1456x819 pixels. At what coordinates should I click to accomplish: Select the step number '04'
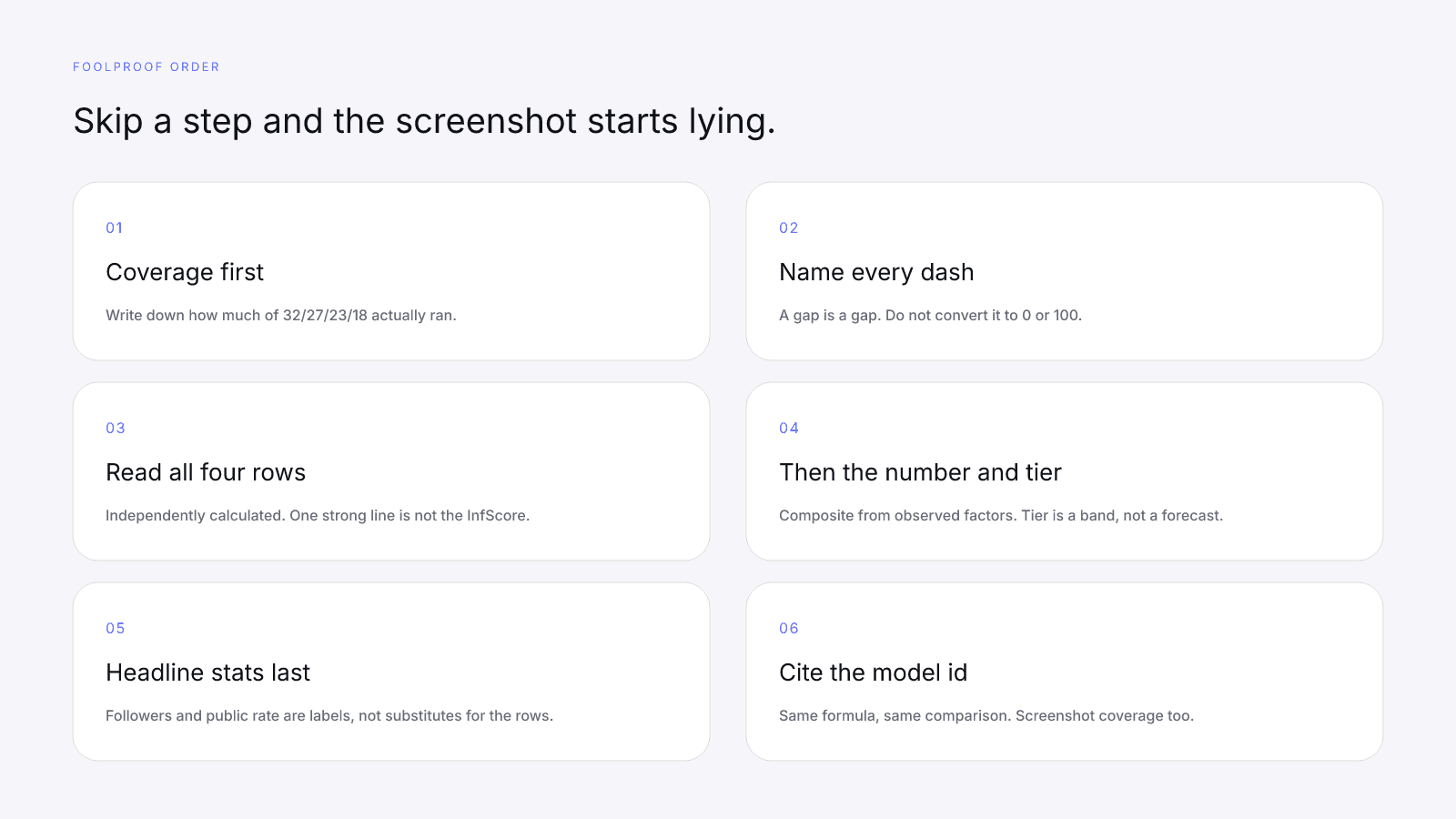click(x=789, y=429)
